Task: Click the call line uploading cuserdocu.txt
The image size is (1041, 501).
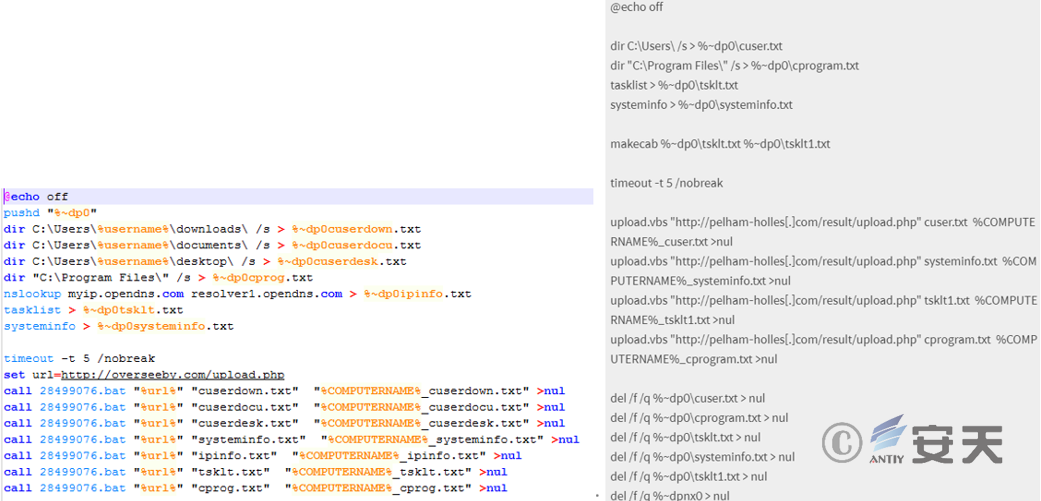Action: click(x=283, y=407)
